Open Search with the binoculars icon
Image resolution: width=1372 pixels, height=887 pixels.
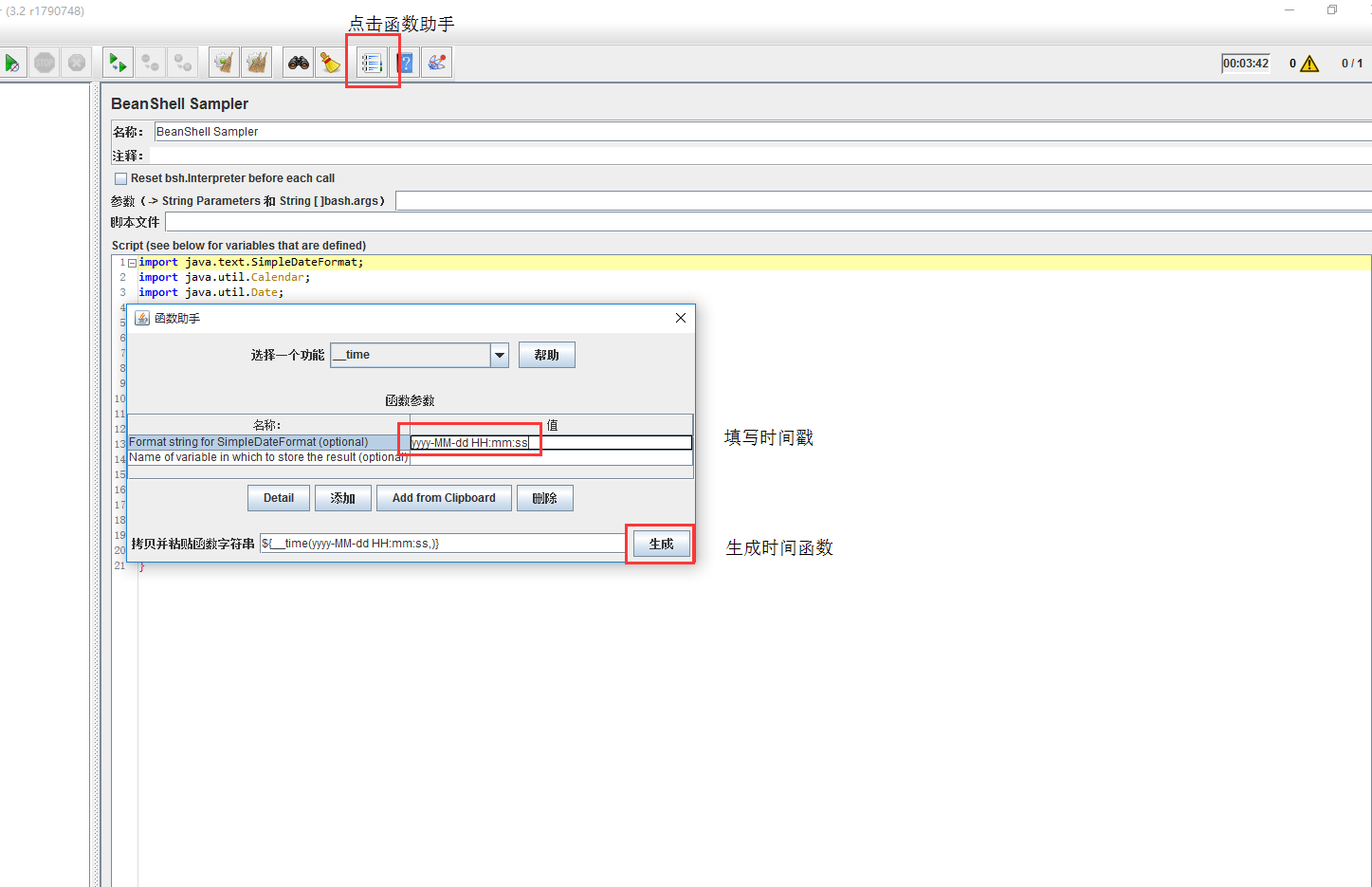tap(299, 63)
